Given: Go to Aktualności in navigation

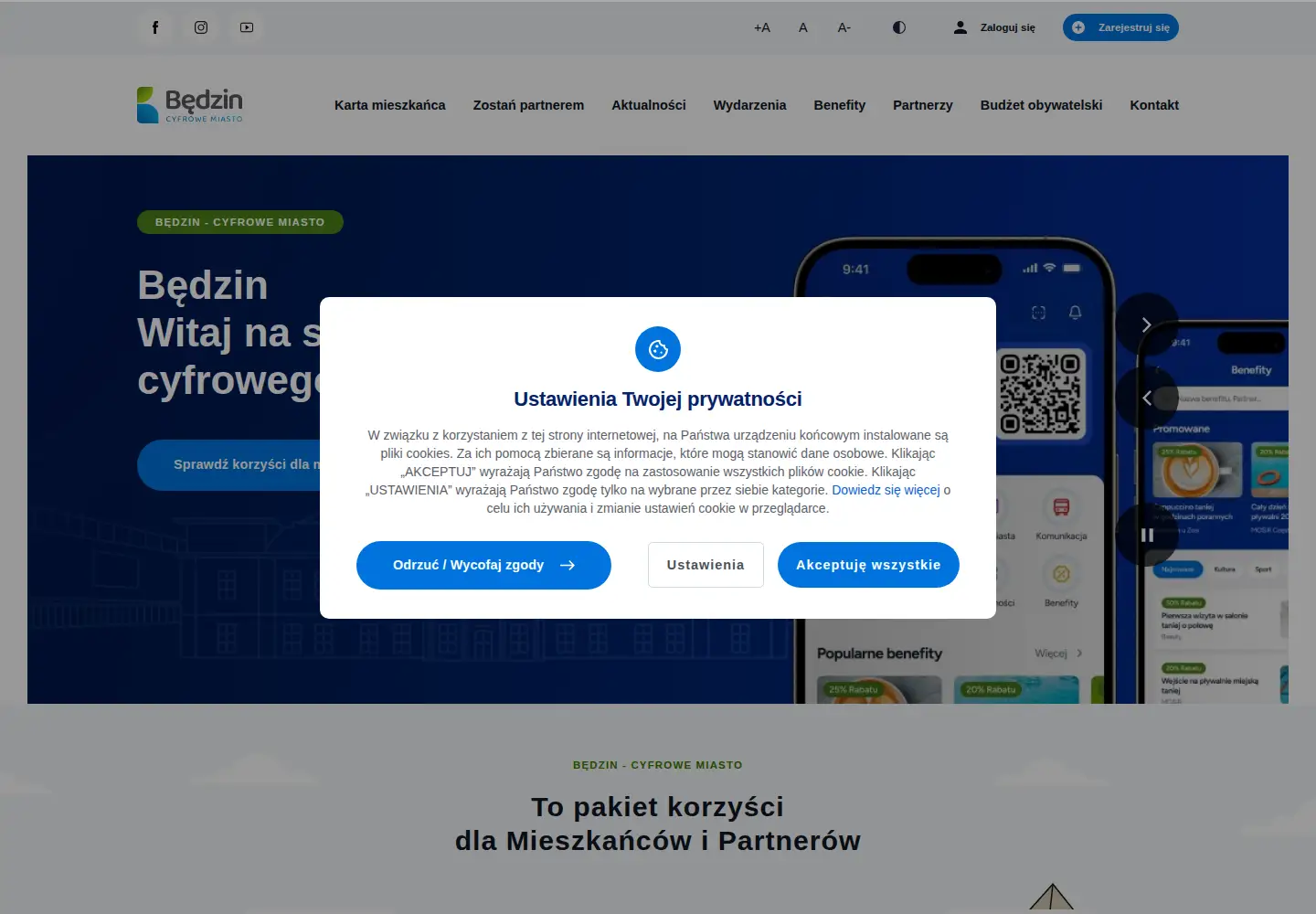Looking at the screenshot, I should click(649, 105).
